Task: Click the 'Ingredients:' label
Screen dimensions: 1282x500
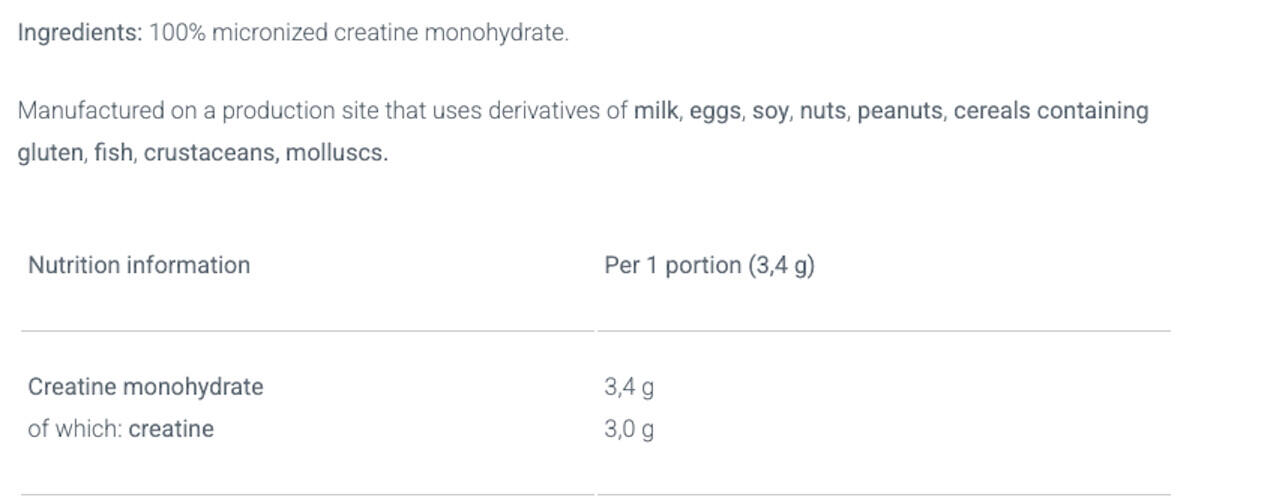Action: click(80, 33)
